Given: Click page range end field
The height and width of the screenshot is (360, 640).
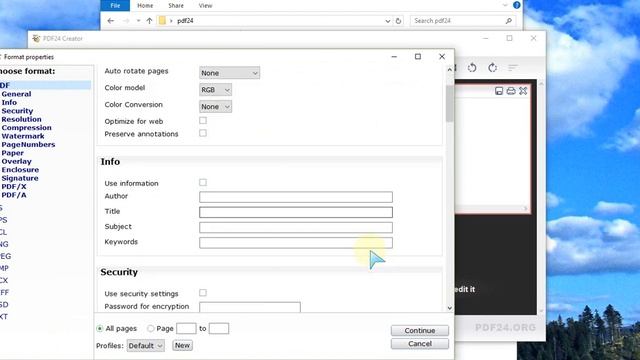Looking at the screenshot, I should click(219, 329).
